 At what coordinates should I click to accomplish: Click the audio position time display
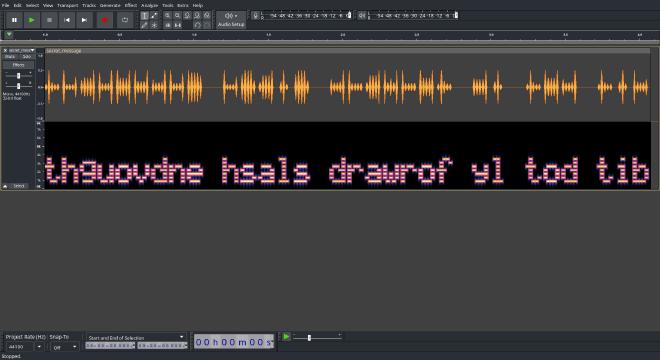tap(234, 342)
